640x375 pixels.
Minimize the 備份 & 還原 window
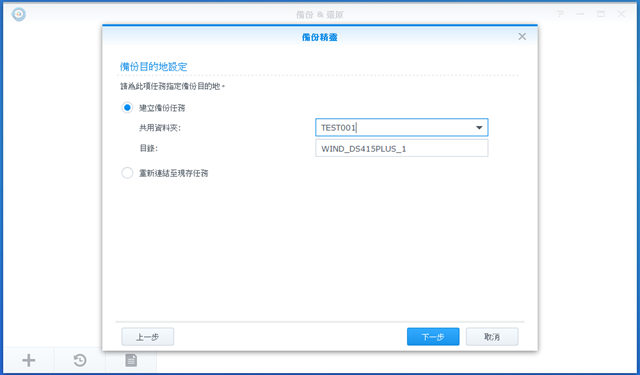pos(580,14)
